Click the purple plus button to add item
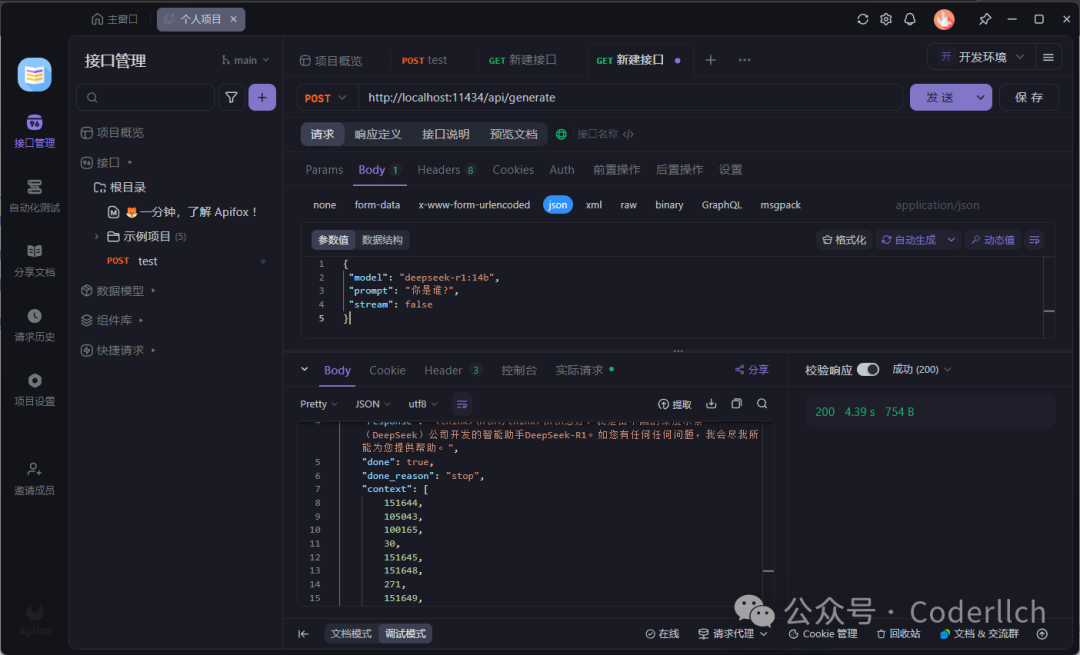Screen dimensions: 1080x655 [262, 97]
